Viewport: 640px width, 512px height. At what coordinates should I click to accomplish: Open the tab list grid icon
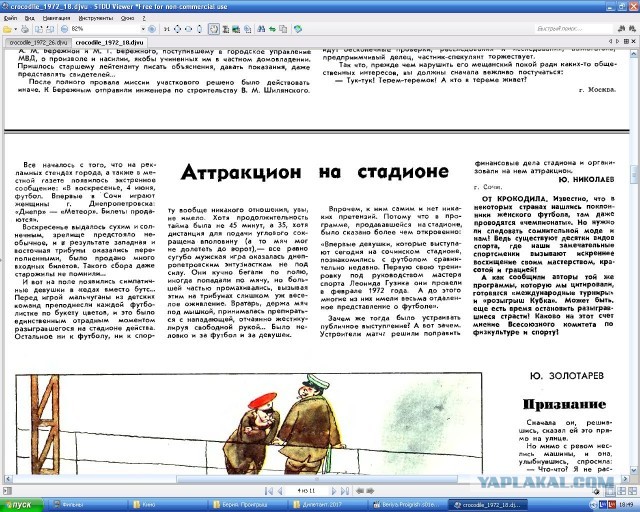pos(627,42)
